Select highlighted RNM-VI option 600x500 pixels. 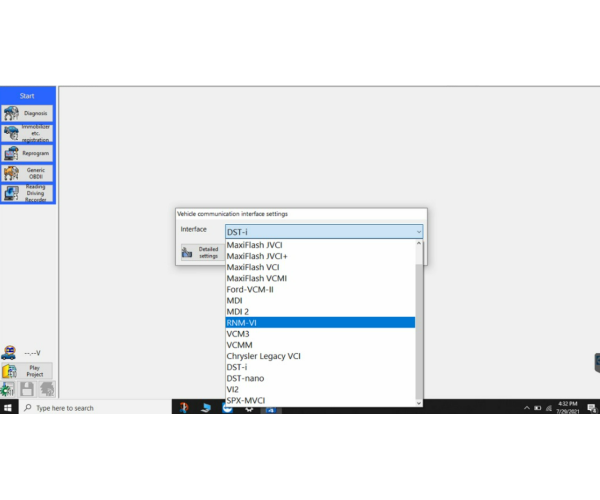click(320, 322)
